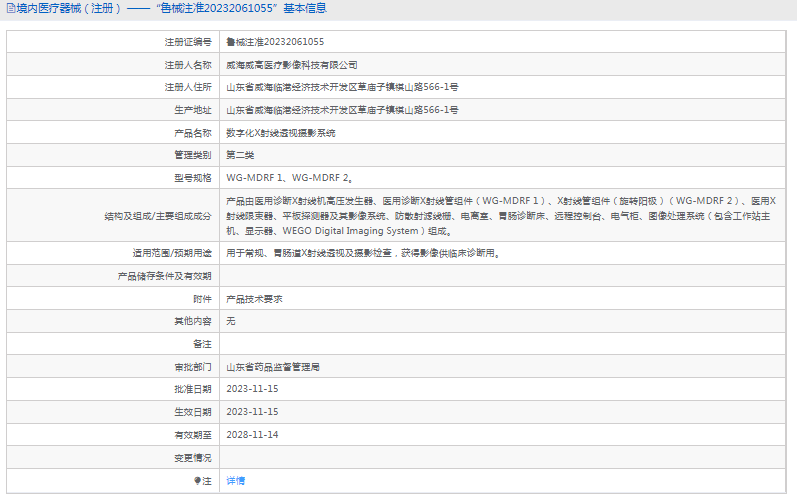The height and width of the screenshot is (497, 797).
Task: Click the 备注 row label
Action: (x=202, y=344)
